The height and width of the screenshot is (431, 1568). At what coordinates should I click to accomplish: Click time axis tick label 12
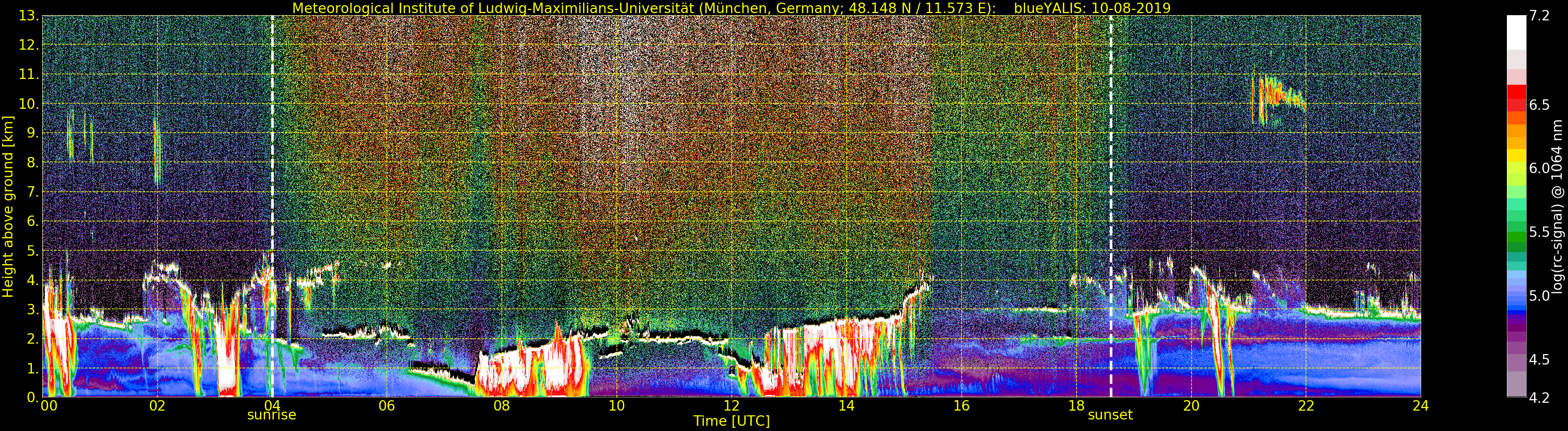(731, 406)
